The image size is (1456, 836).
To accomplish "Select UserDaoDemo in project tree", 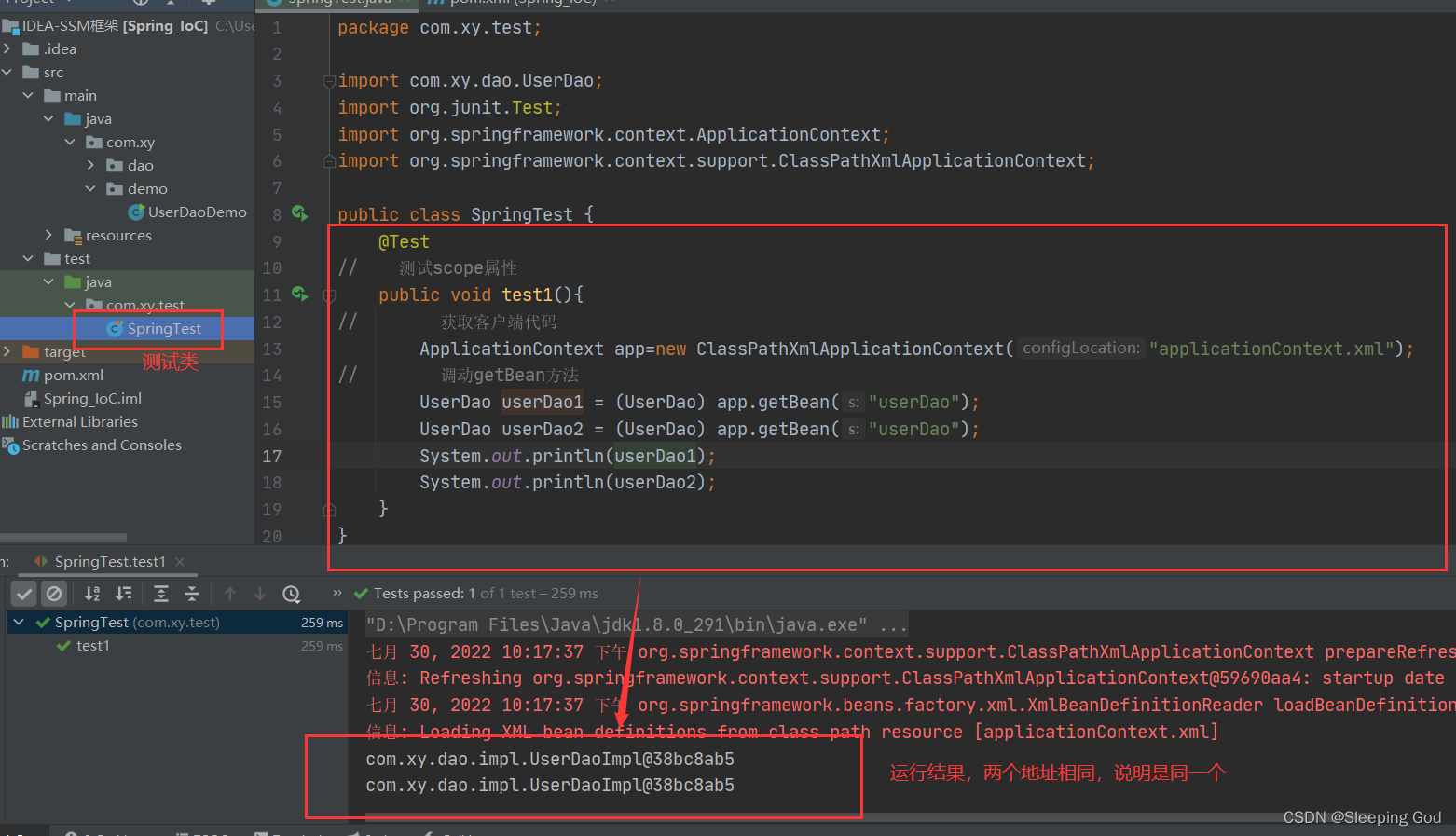I will (x=197, y=212).
